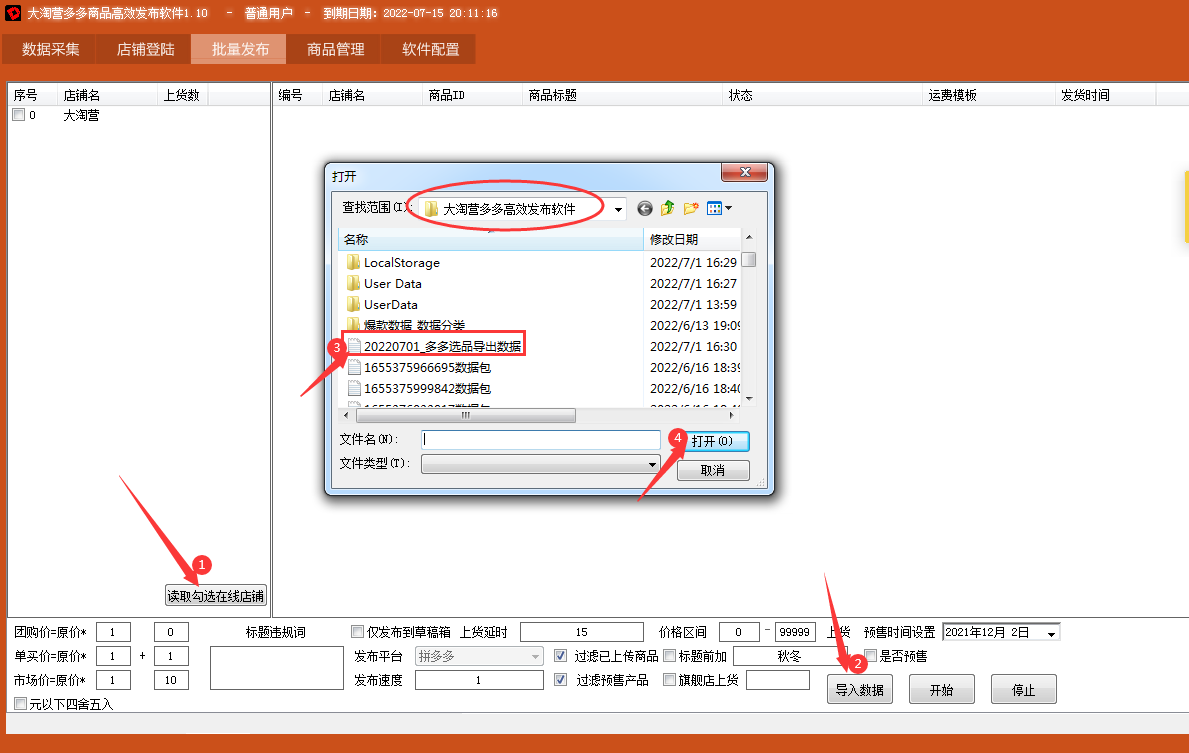Click 打开(O) in the file dialog
The height and width of the screenshot is (753, 1189).
point(713,441)
